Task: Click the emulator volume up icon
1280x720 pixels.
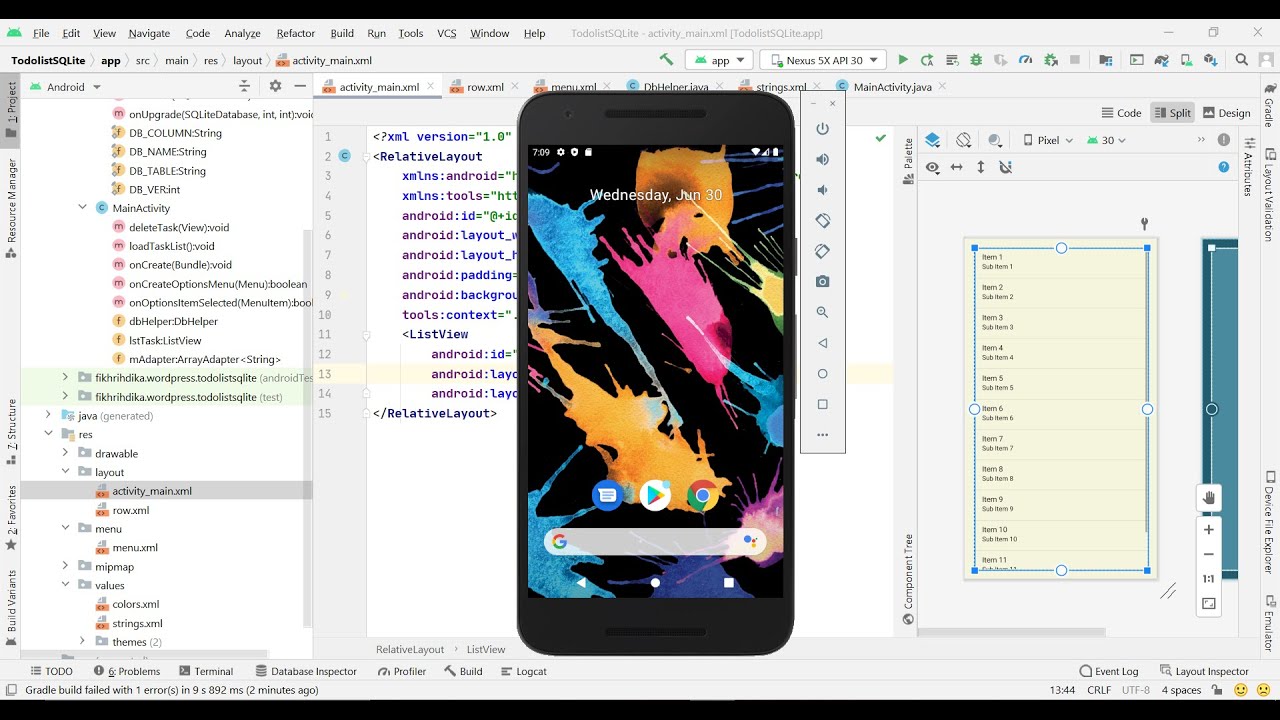Action: [x=823, y=159]
